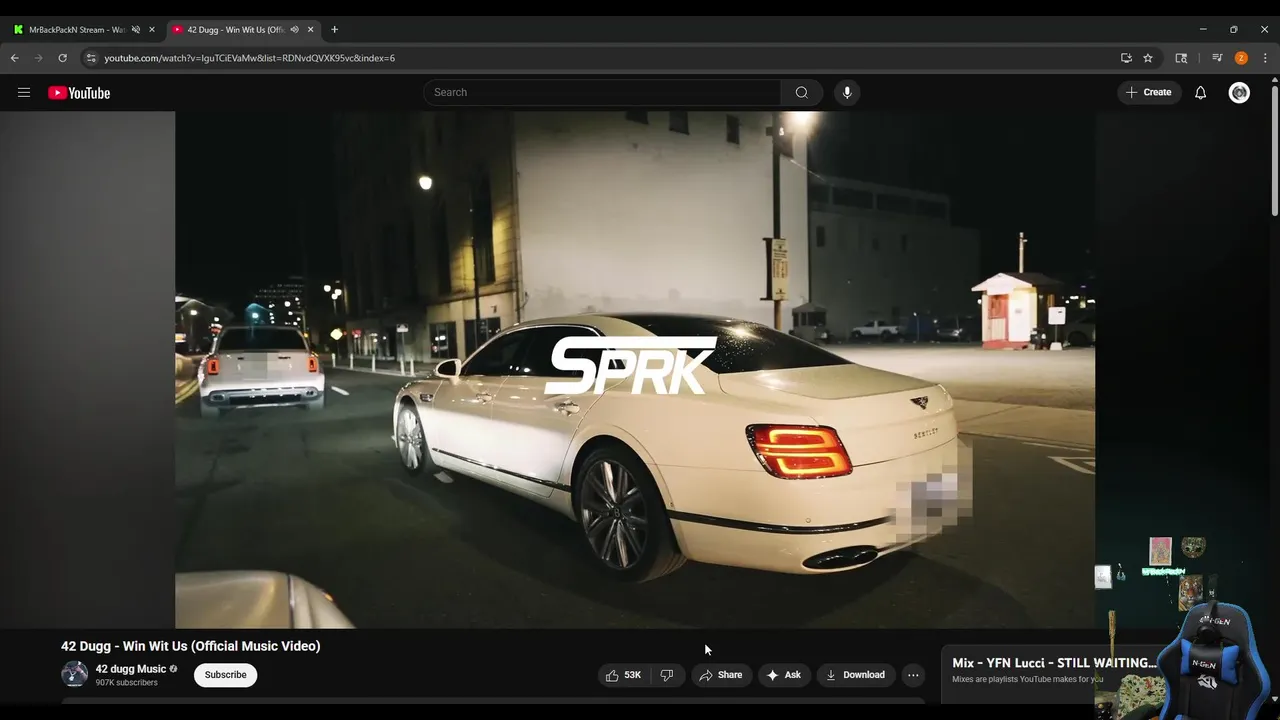Viewport: 1280px width, 720px height.
Task: Open YouTube notifications bell
Action: pyautogui.click(x=1201, y=93)
